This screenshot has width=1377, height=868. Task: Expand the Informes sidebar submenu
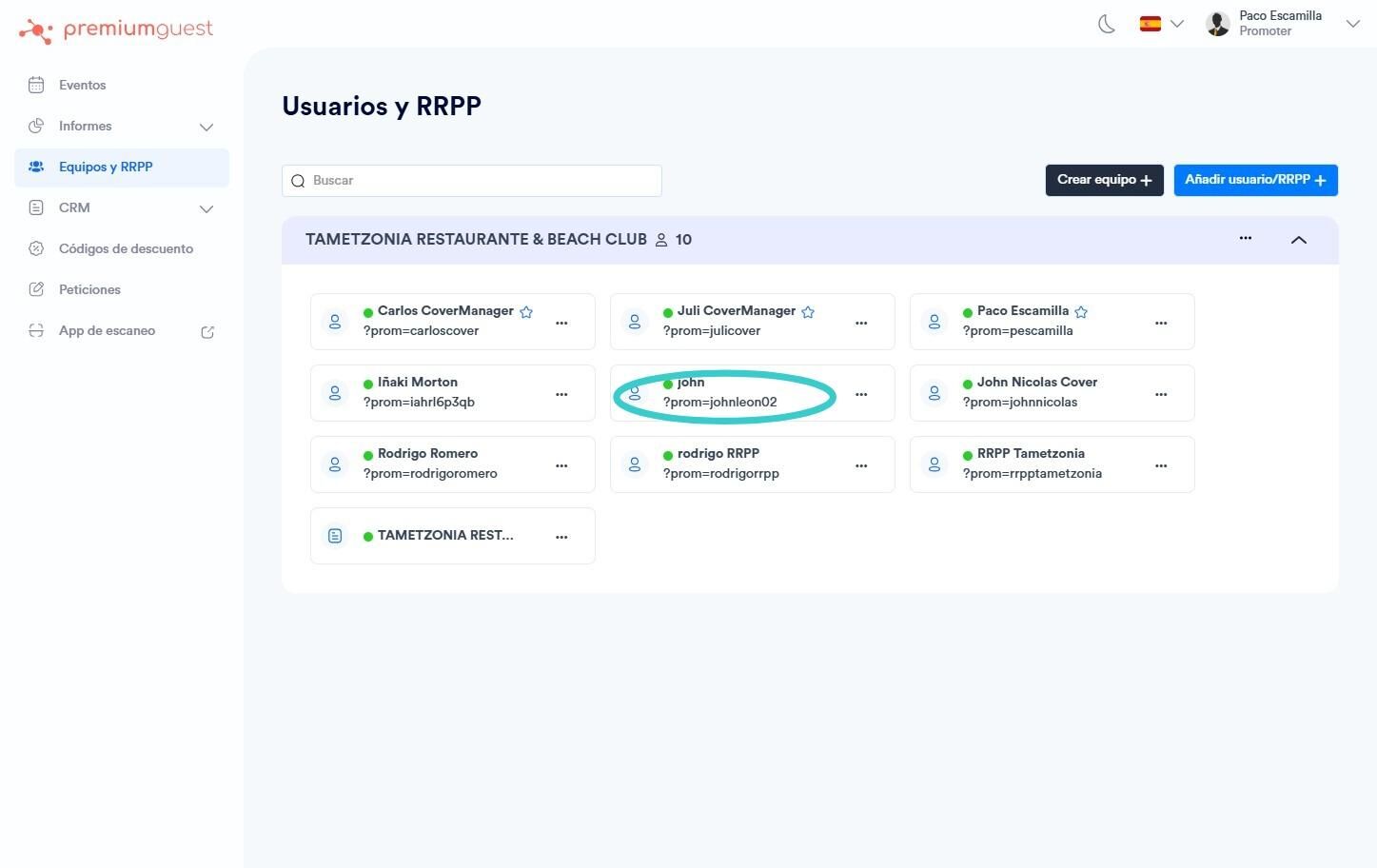pos(207,127)
